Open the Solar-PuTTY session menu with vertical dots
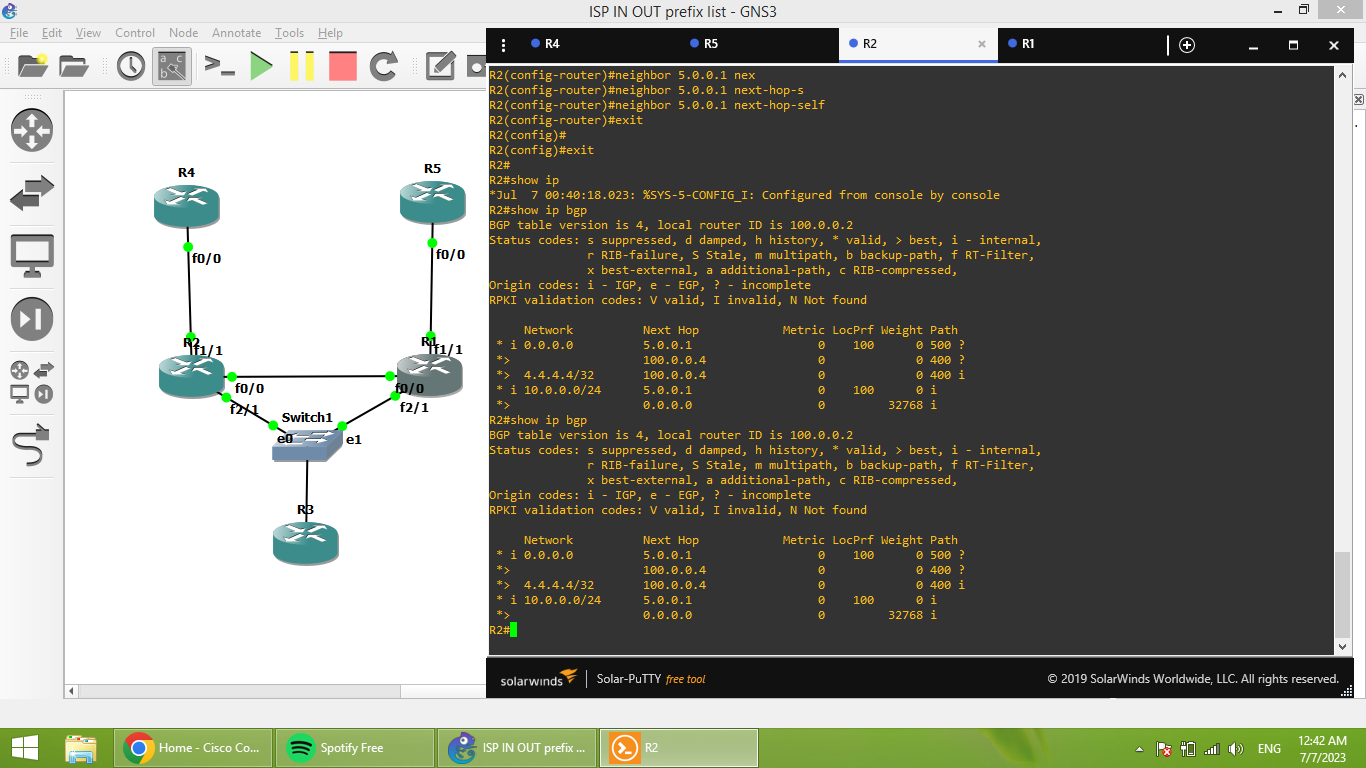The width and height of the screenshot is (1366, 768). pyautogui.click(x=502, y=45)
